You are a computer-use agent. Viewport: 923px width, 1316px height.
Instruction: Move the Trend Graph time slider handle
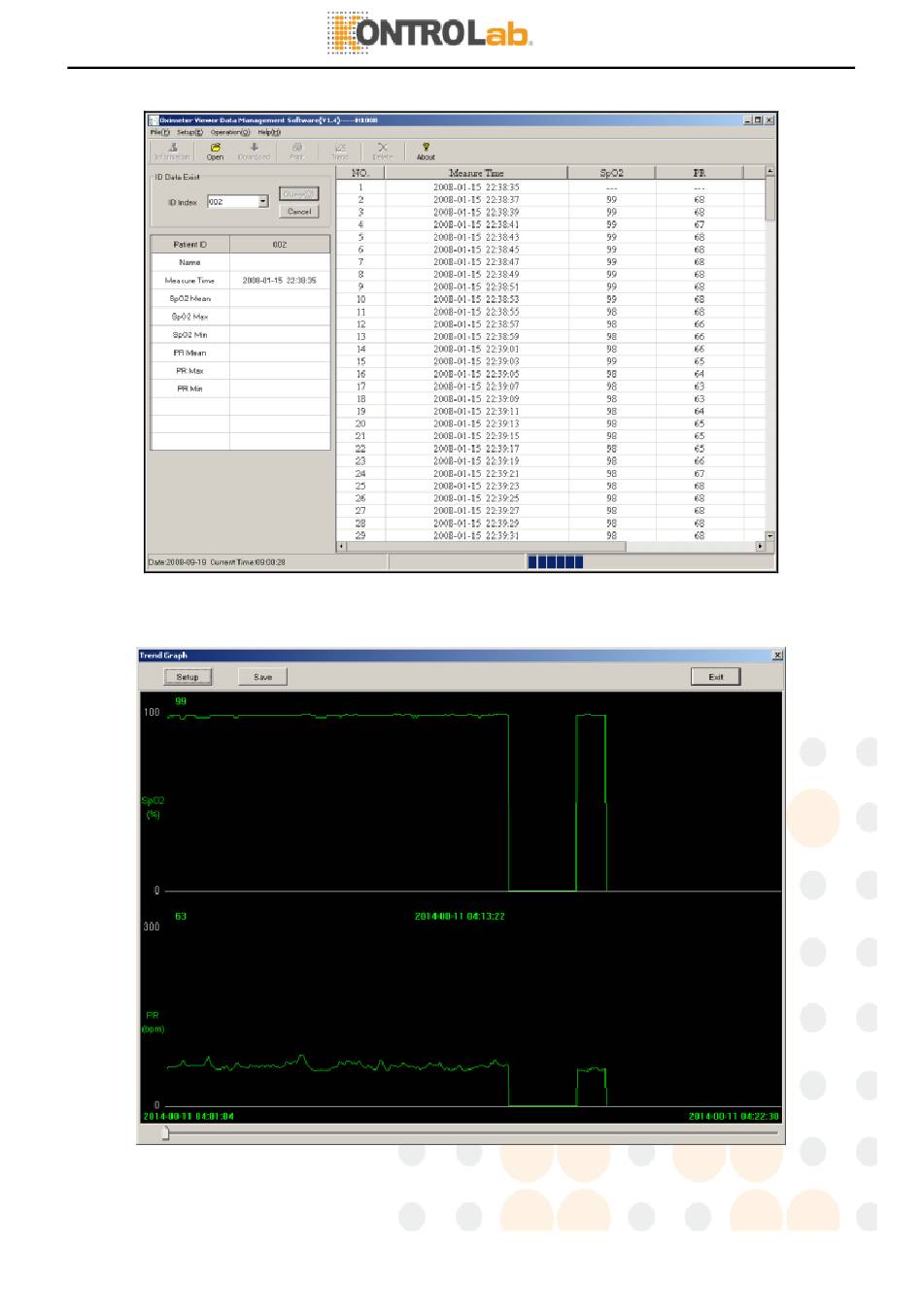click(165, 1132)
